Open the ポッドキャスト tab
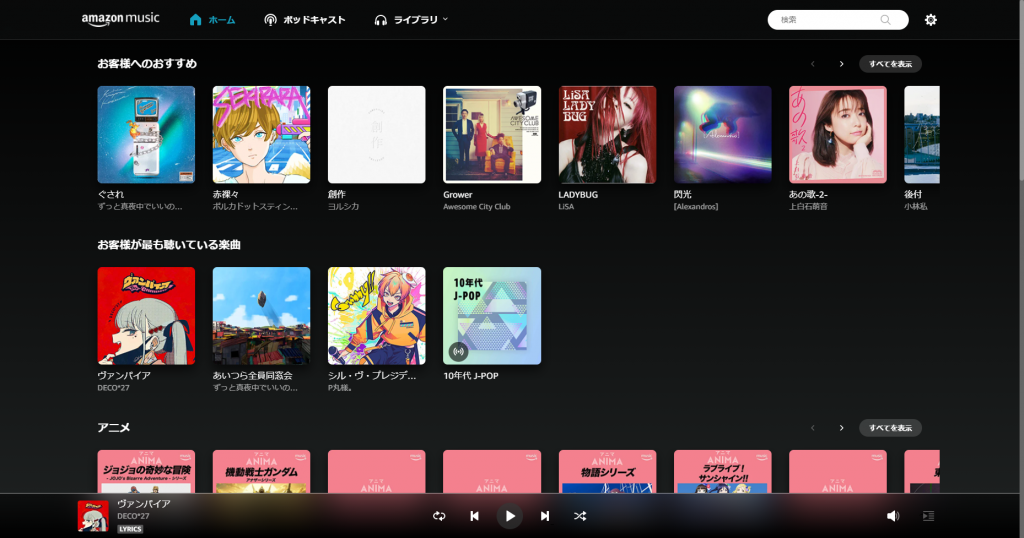This screenshot has height=538, width=1024. (305, 20)
